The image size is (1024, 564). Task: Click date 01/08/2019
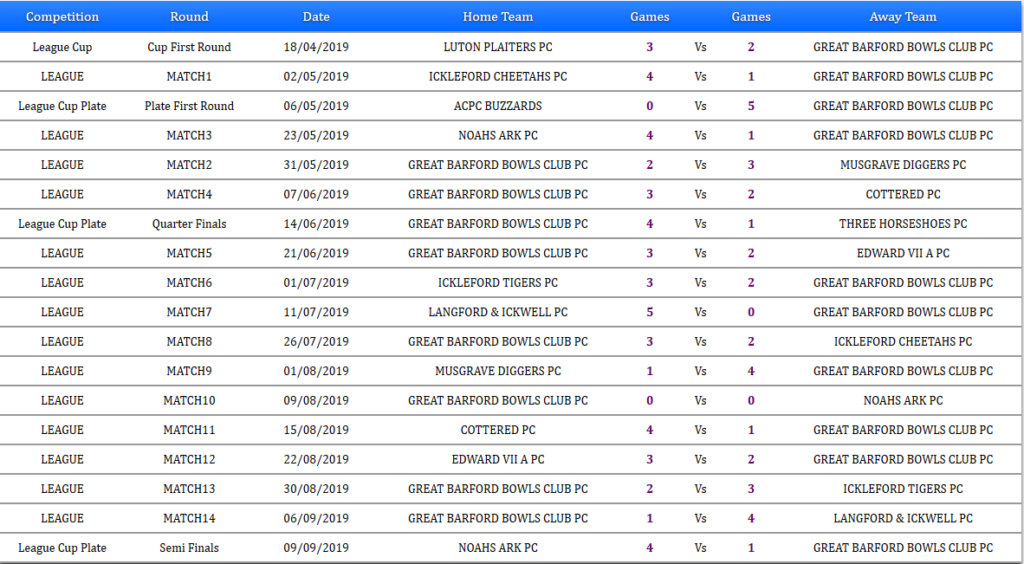(x=316, y=371)
